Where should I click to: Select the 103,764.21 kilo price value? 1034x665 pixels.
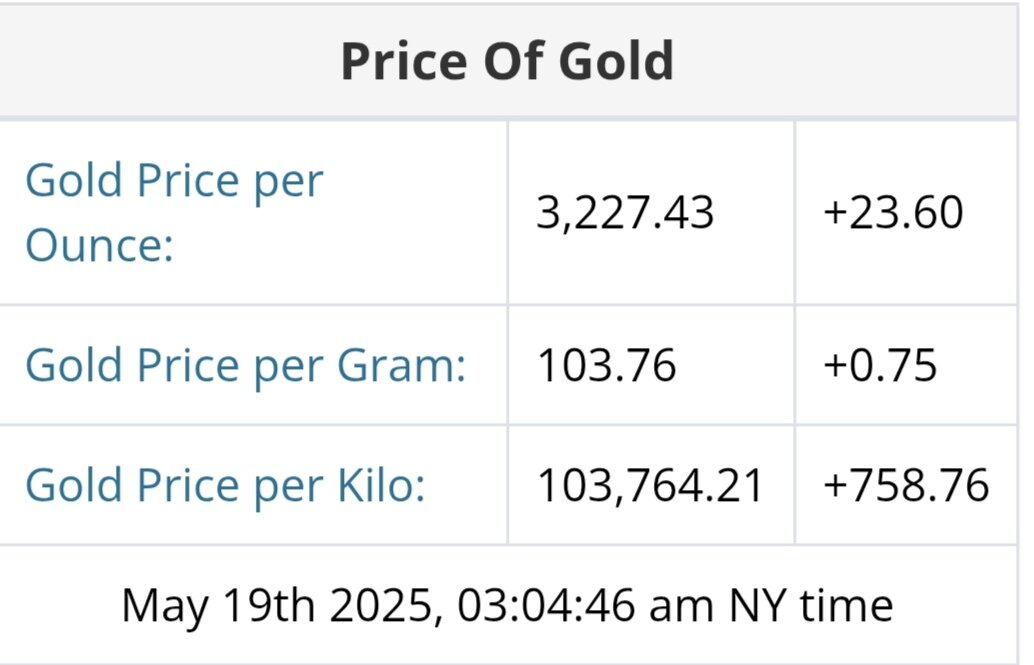click(650, 486)
